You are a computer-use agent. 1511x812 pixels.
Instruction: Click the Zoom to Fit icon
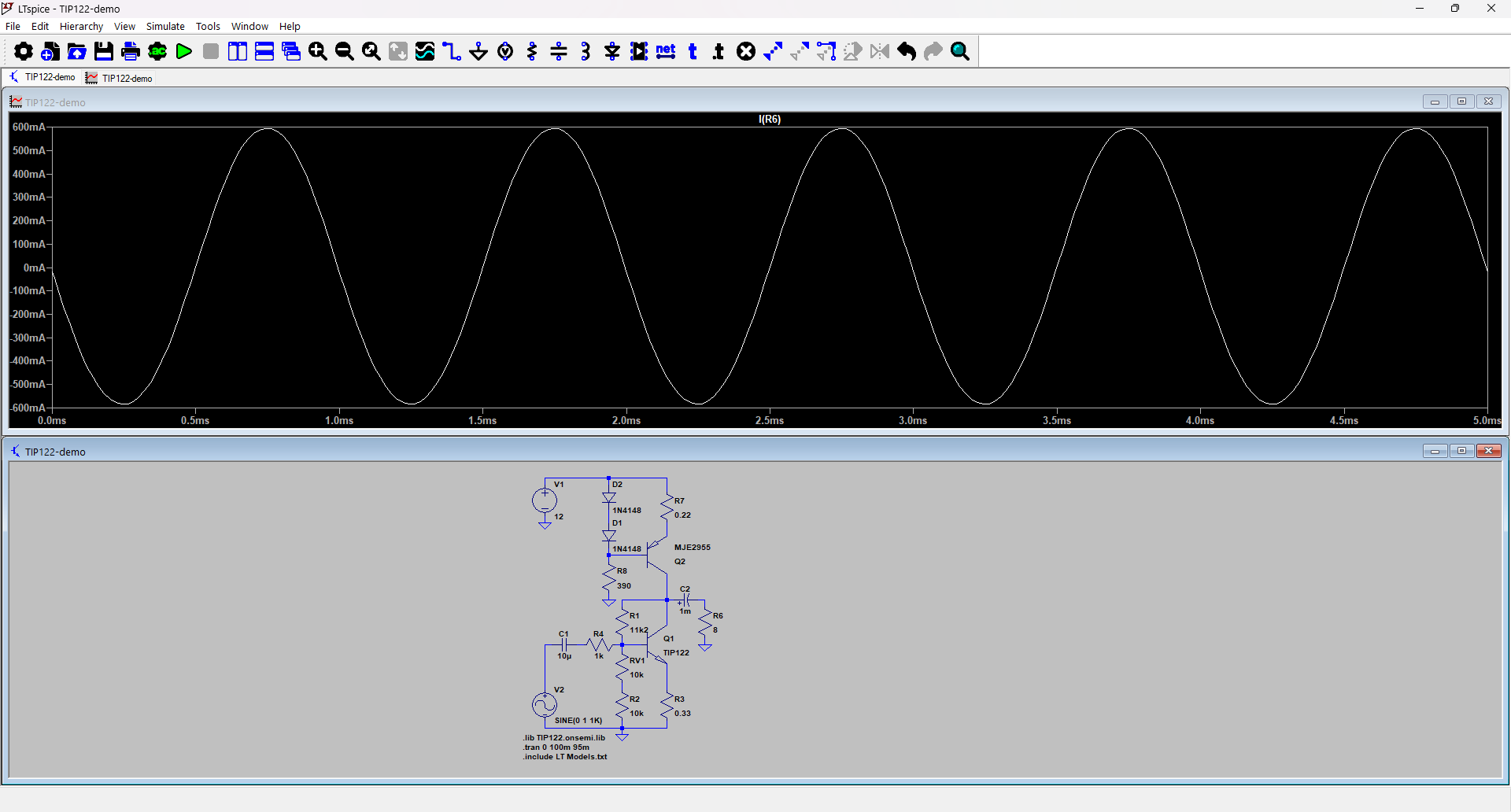point(371,52)
